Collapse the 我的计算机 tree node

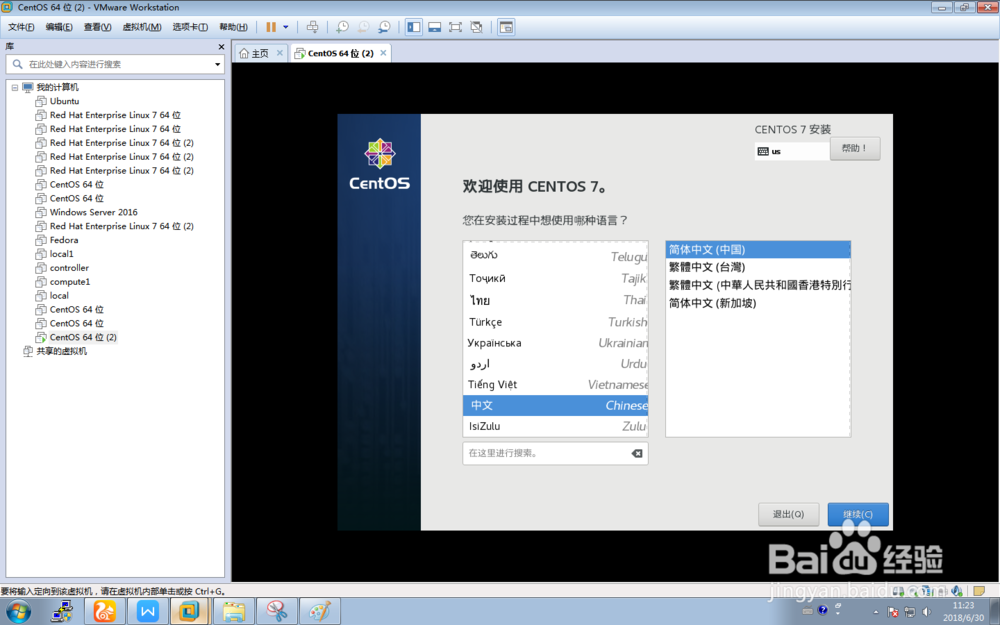point(15,87)
